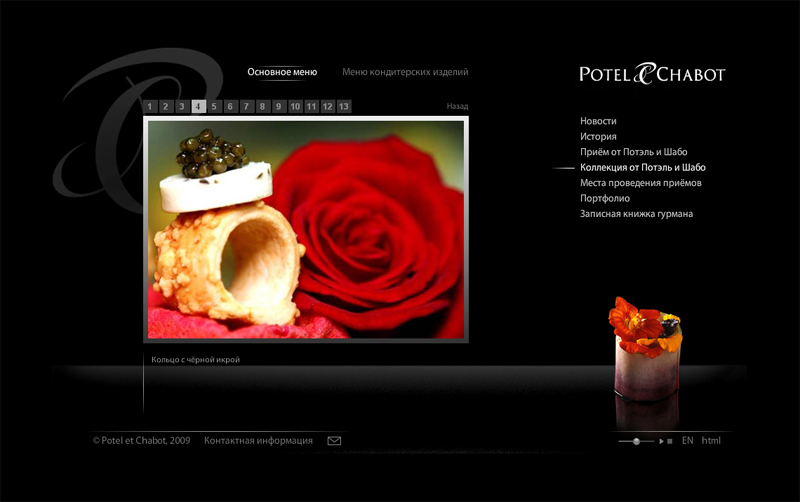Switch to Меню кондитерских изделий tab

pos(405,72)
